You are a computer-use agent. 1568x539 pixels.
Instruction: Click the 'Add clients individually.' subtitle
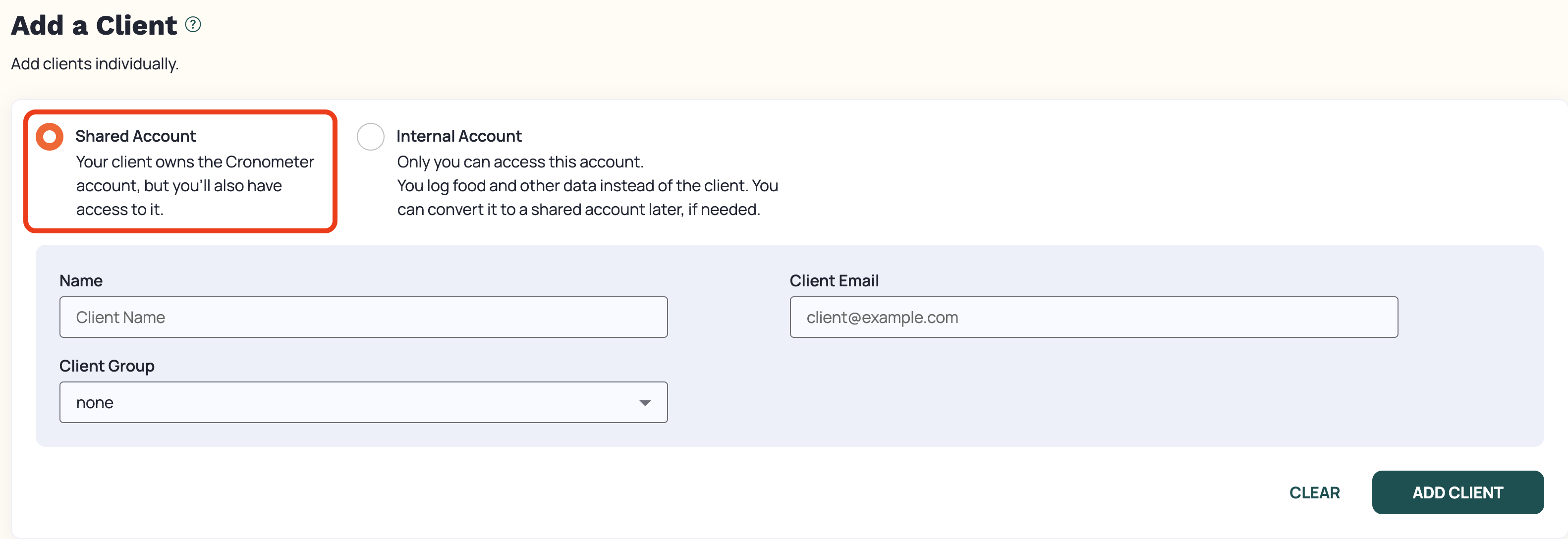[x=95, y=64]
